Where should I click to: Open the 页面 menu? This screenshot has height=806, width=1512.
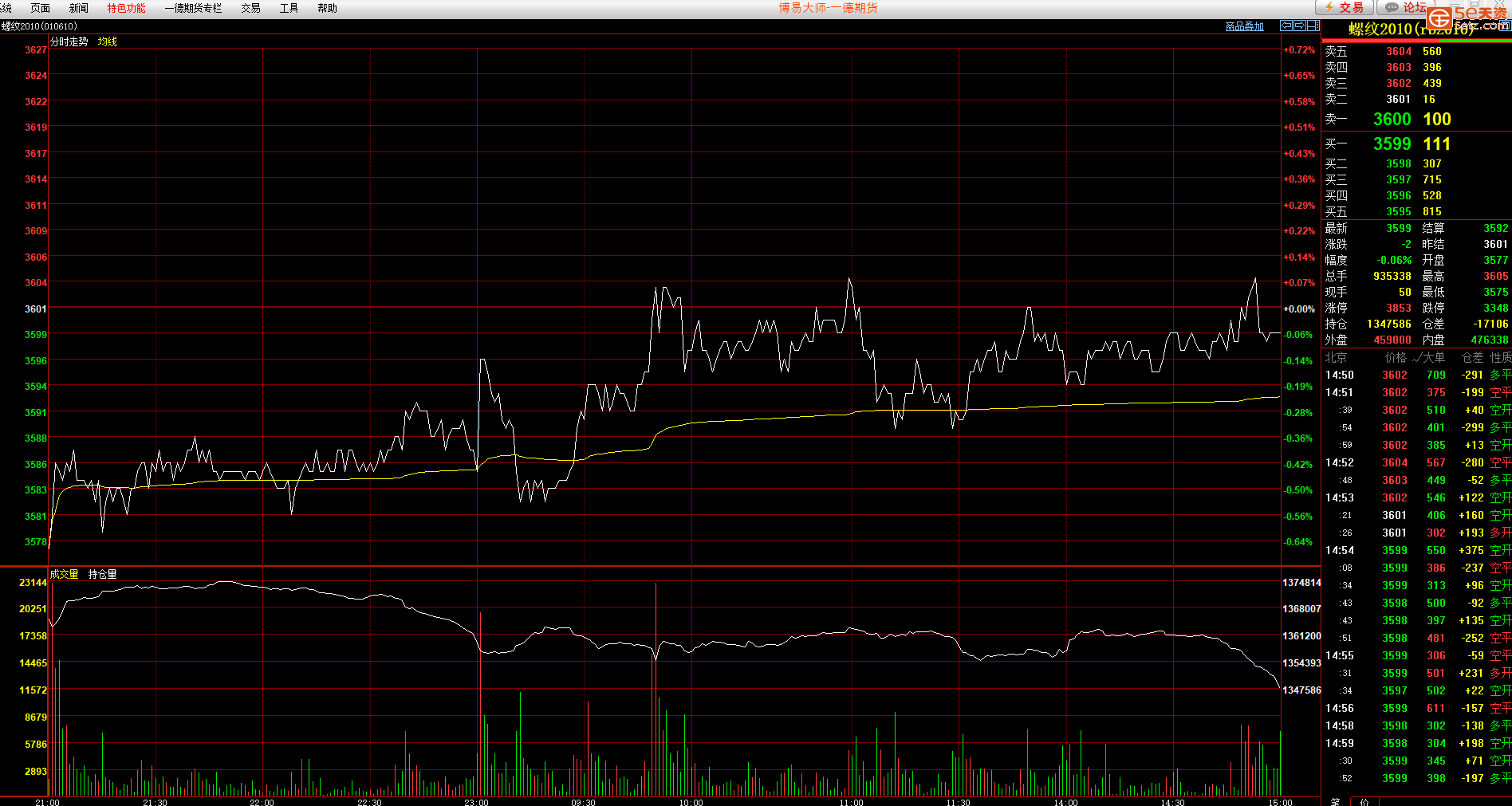(x=40, y=8)
